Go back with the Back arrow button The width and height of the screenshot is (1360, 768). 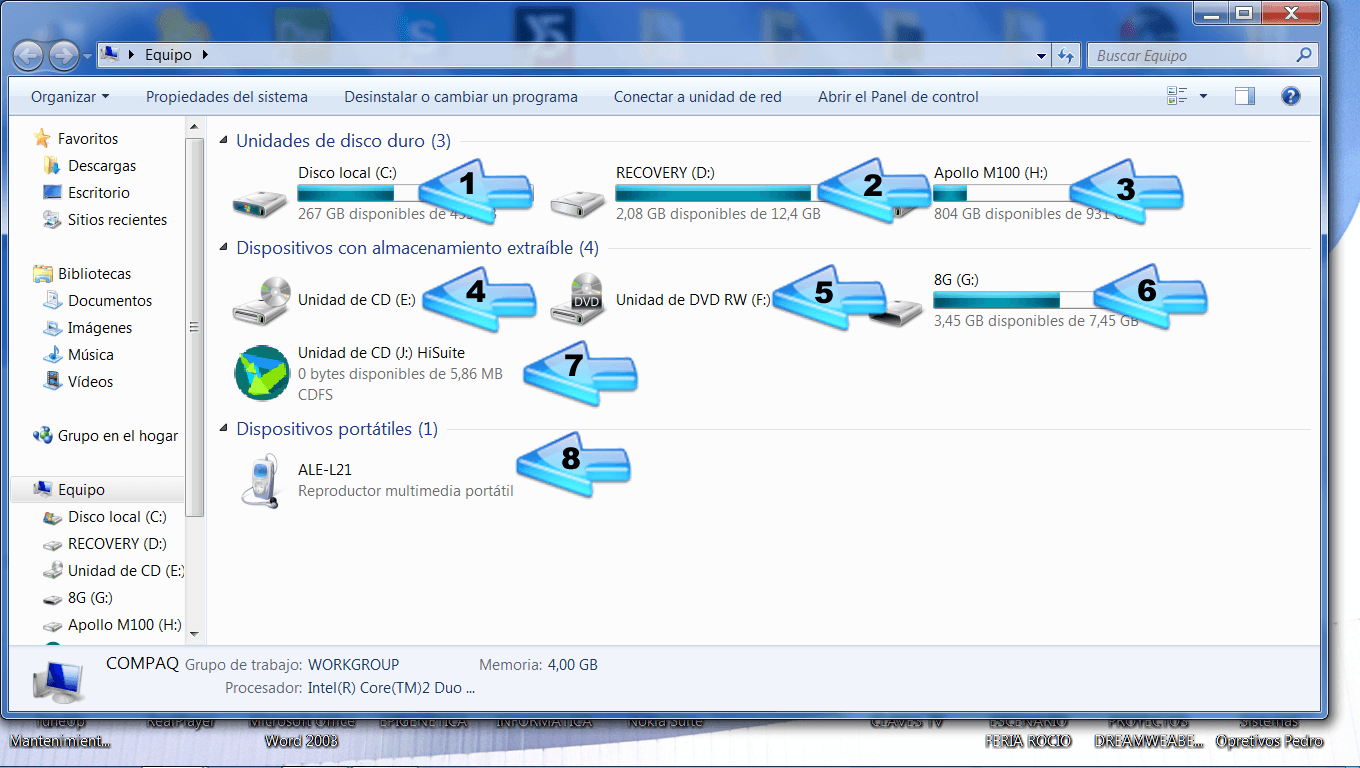point(29,55)
